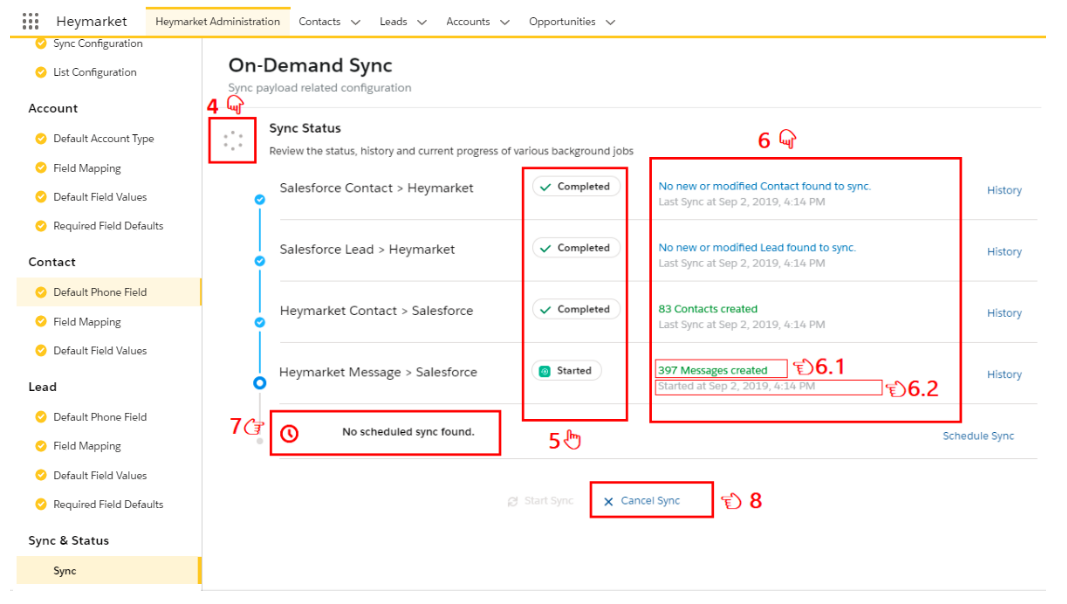Image resolution: width=1067 pixels, height=604 pixels.
Task: Click '83 Contacts created' status text
Action: click(x=708, y=309)
